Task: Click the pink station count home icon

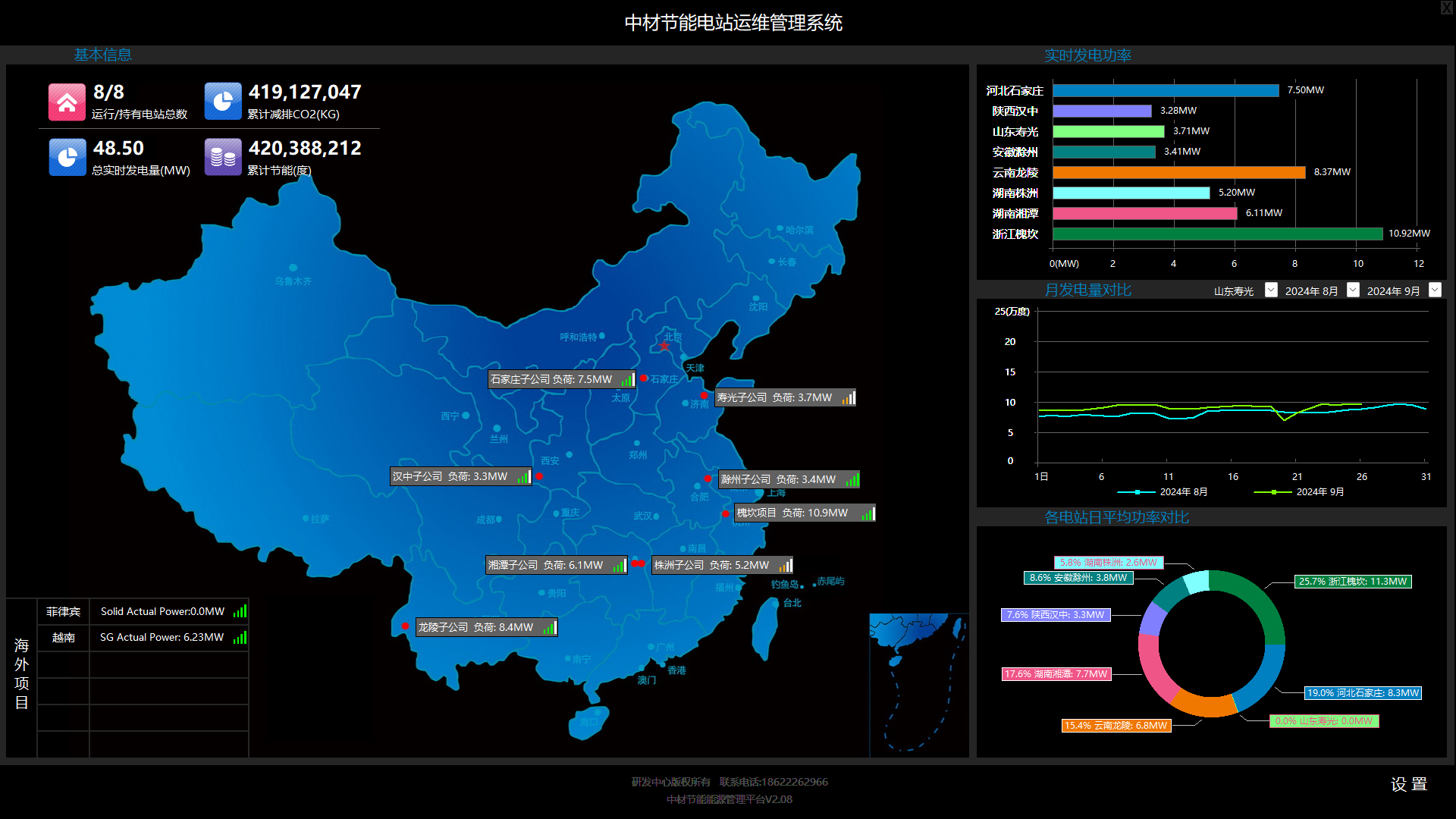Action: tap(67, 102)
